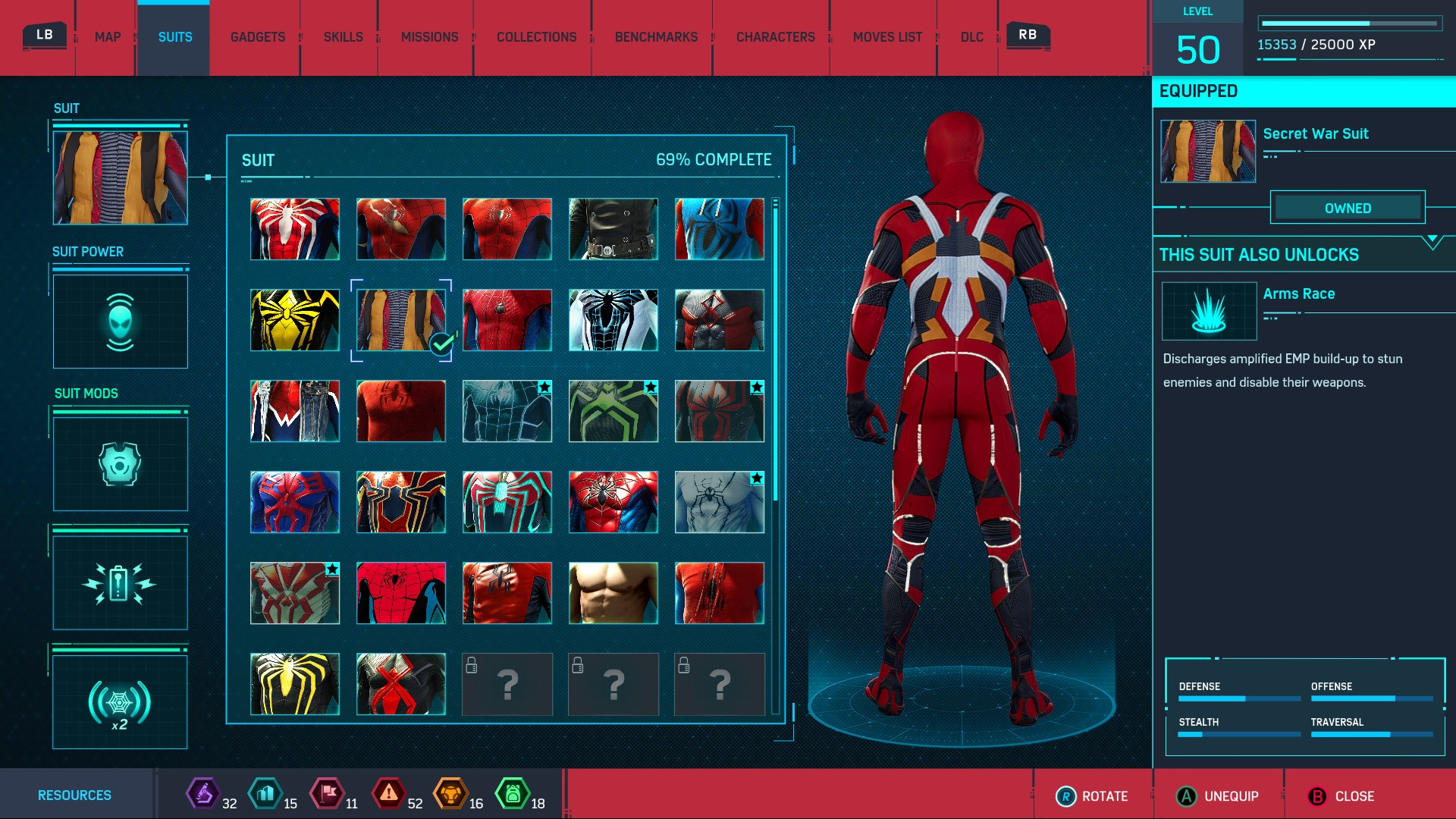Click the green backpack token icon
The height and width of the screenshot is (819, 1456).
[x=512, y=794]
